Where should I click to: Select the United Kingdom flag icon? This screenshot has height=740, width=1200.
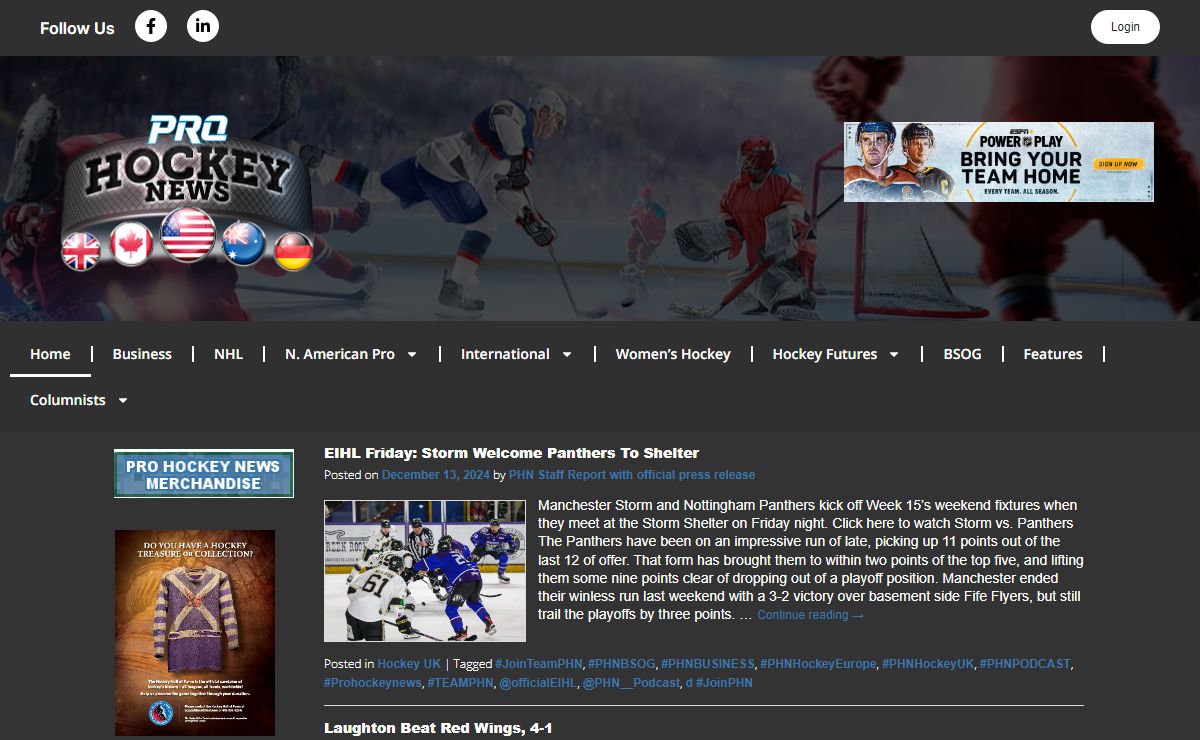pyautogui.click(x=81, y=250)
